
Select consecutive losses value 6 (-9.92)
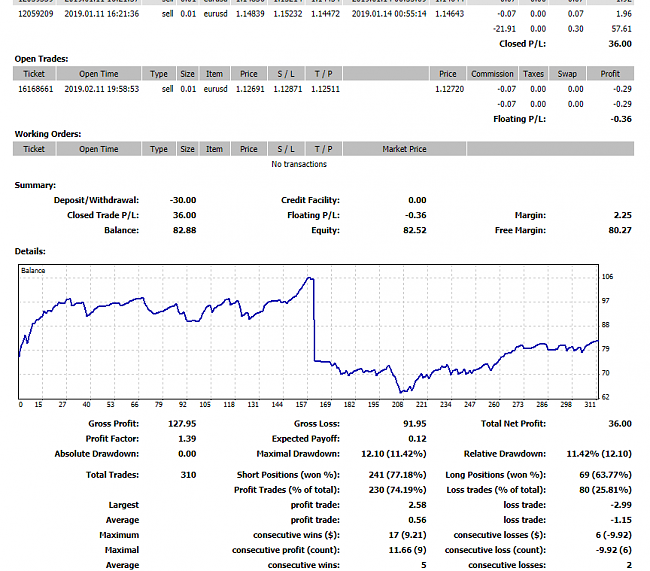(x=614, y=535)
